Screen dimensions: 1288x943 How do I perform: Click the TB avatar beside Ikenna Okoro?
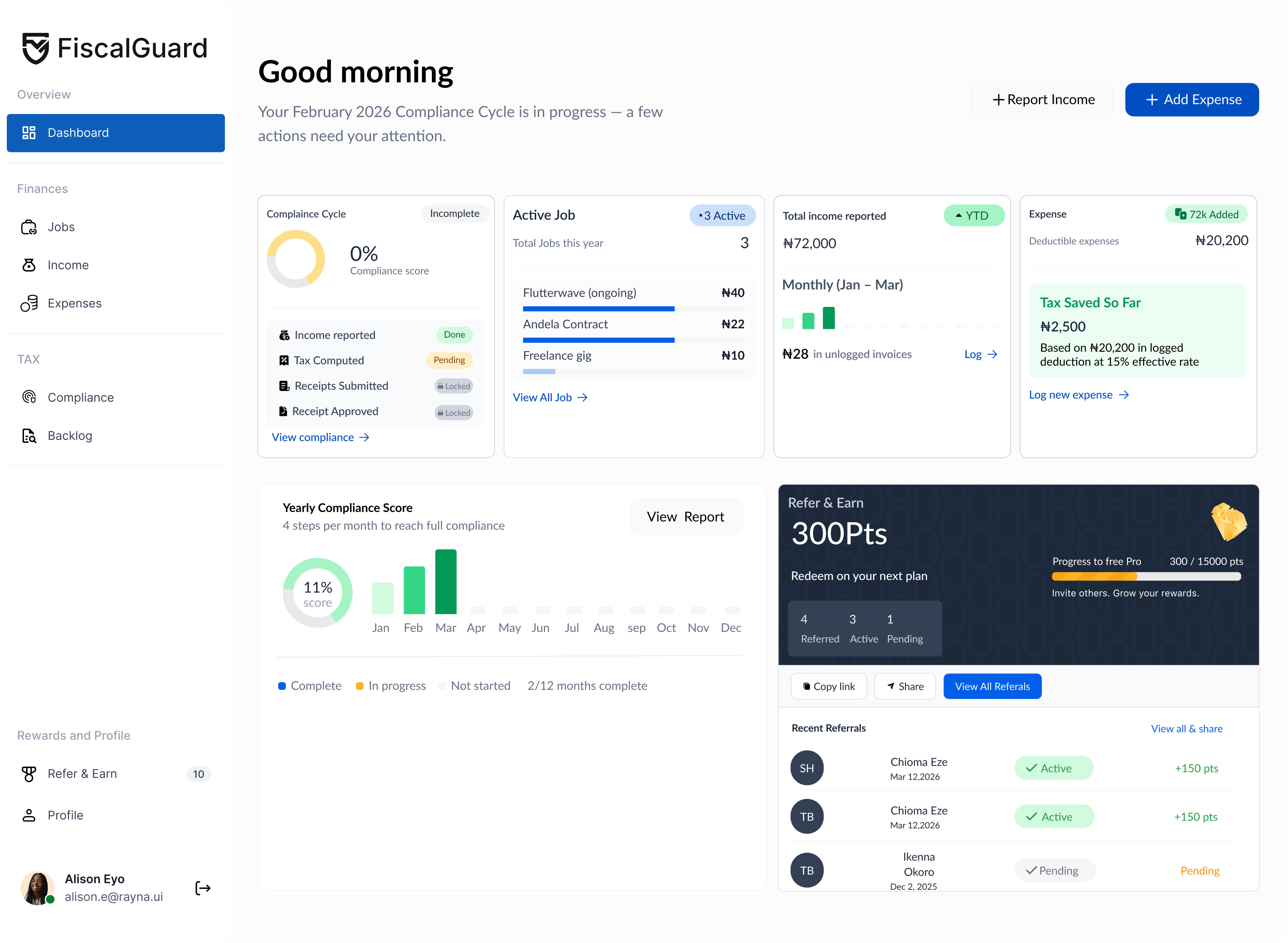click(807, 870)
